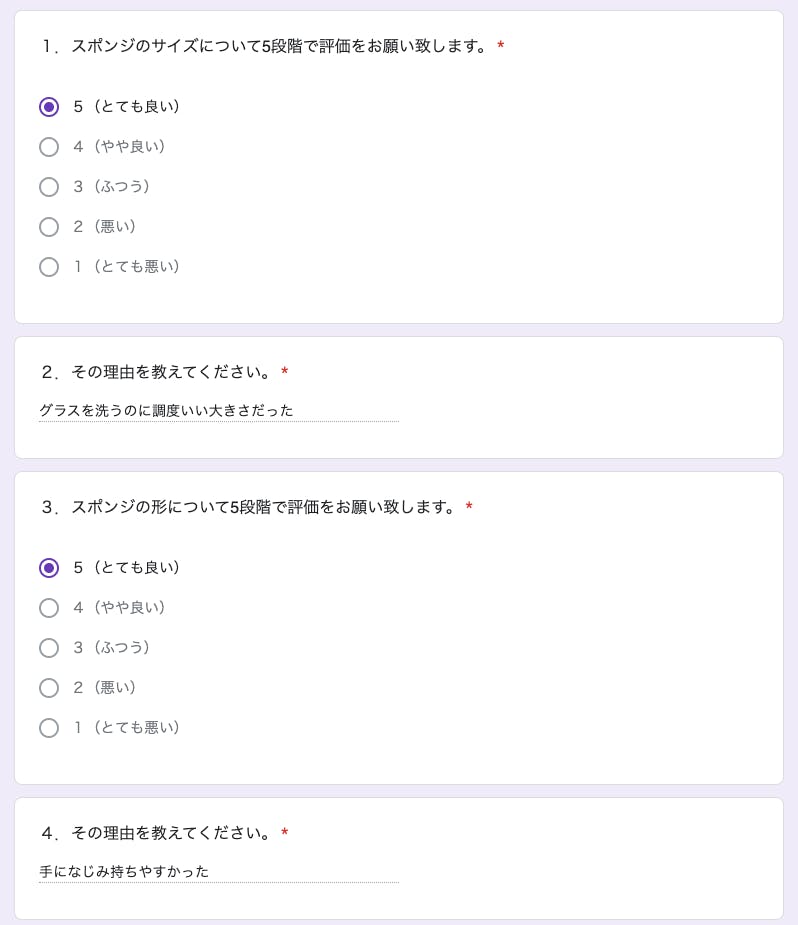Click question 3 title about スポンジの形
The height and width of the screenshot is (925, 798).
249,507
